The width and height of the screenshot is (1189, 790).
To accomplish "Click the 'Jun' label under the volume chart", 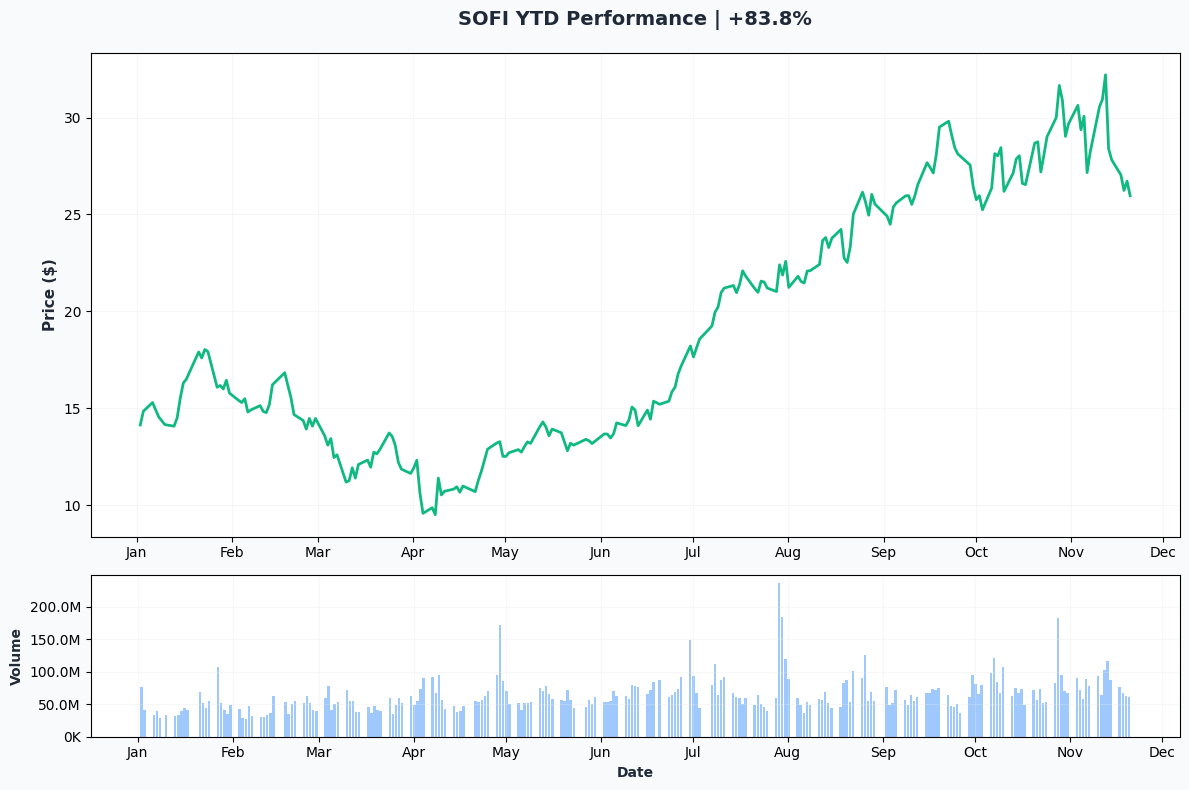I will 600,753.
